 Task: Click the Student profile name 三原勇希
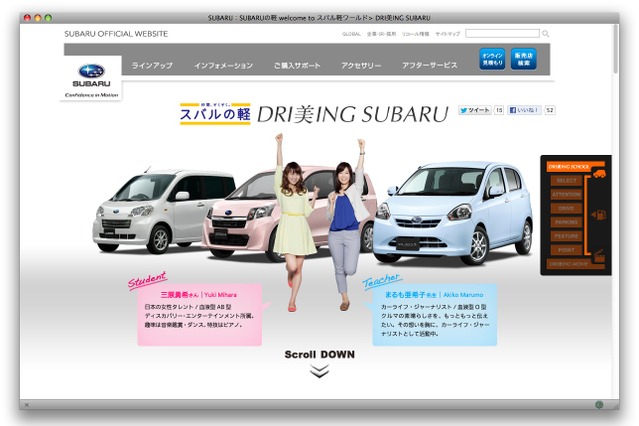pos(176,295)
